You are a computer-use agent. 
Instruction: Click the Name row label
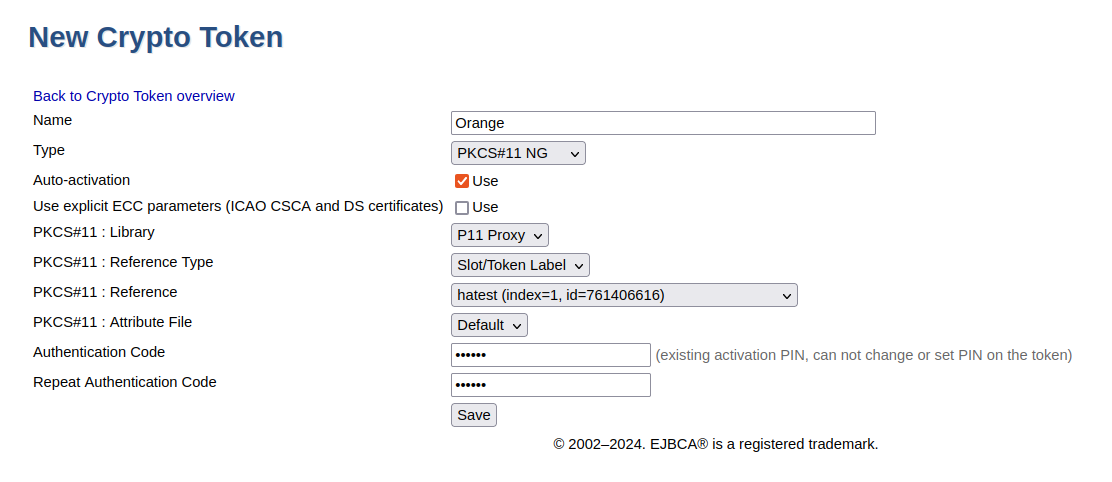[x=53, y=120]
